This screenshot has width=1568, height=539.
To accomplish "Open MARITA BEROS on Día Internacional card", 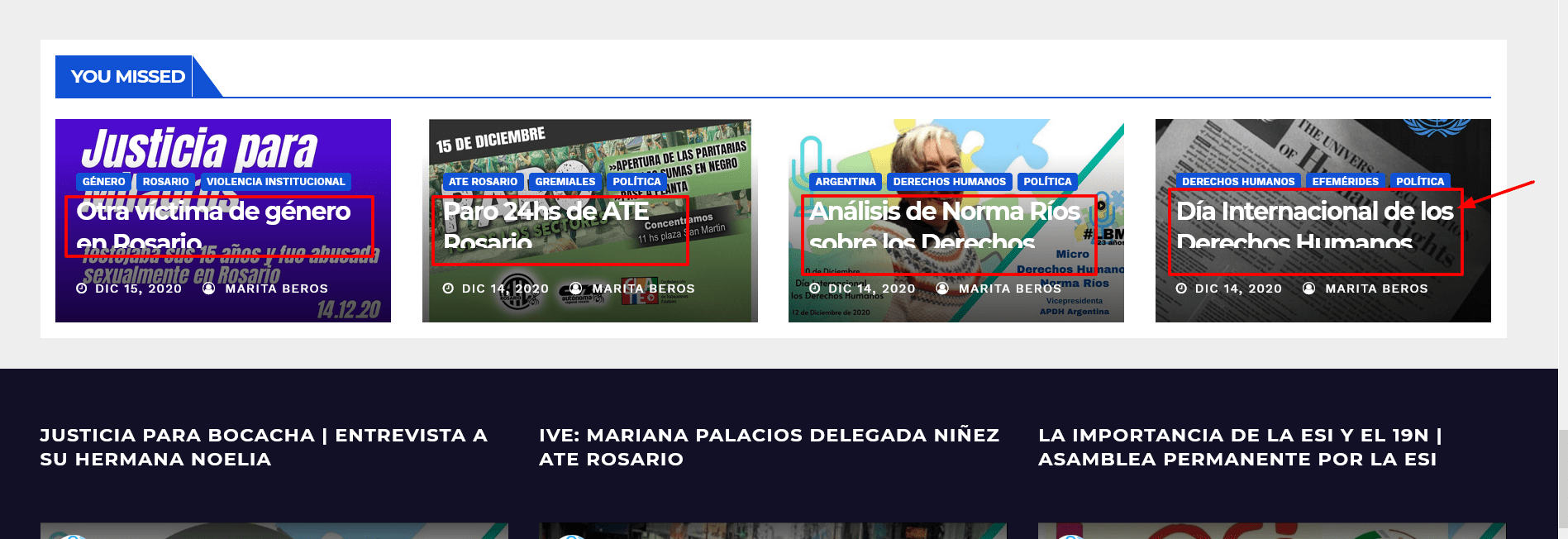I will click(x=1376, y=289).
